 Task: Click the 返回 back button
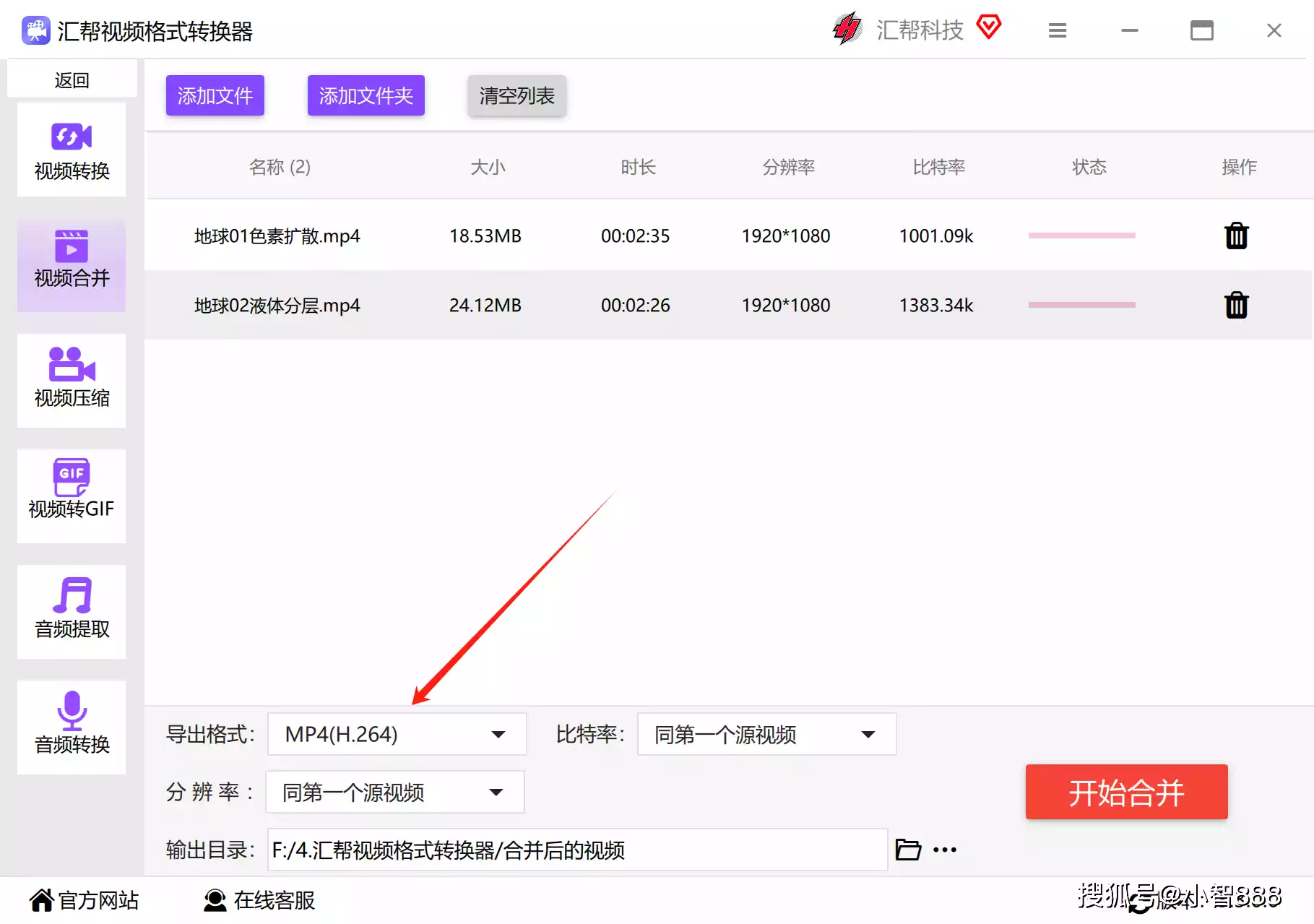(x=72, y=79)
